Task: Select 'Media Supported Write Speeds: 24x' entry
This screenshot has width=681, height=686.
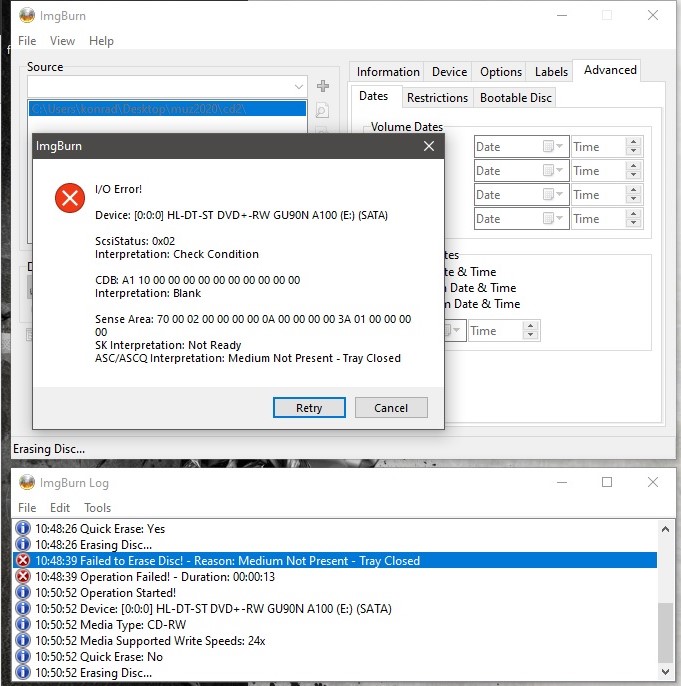Action: (x=335, y=640)
